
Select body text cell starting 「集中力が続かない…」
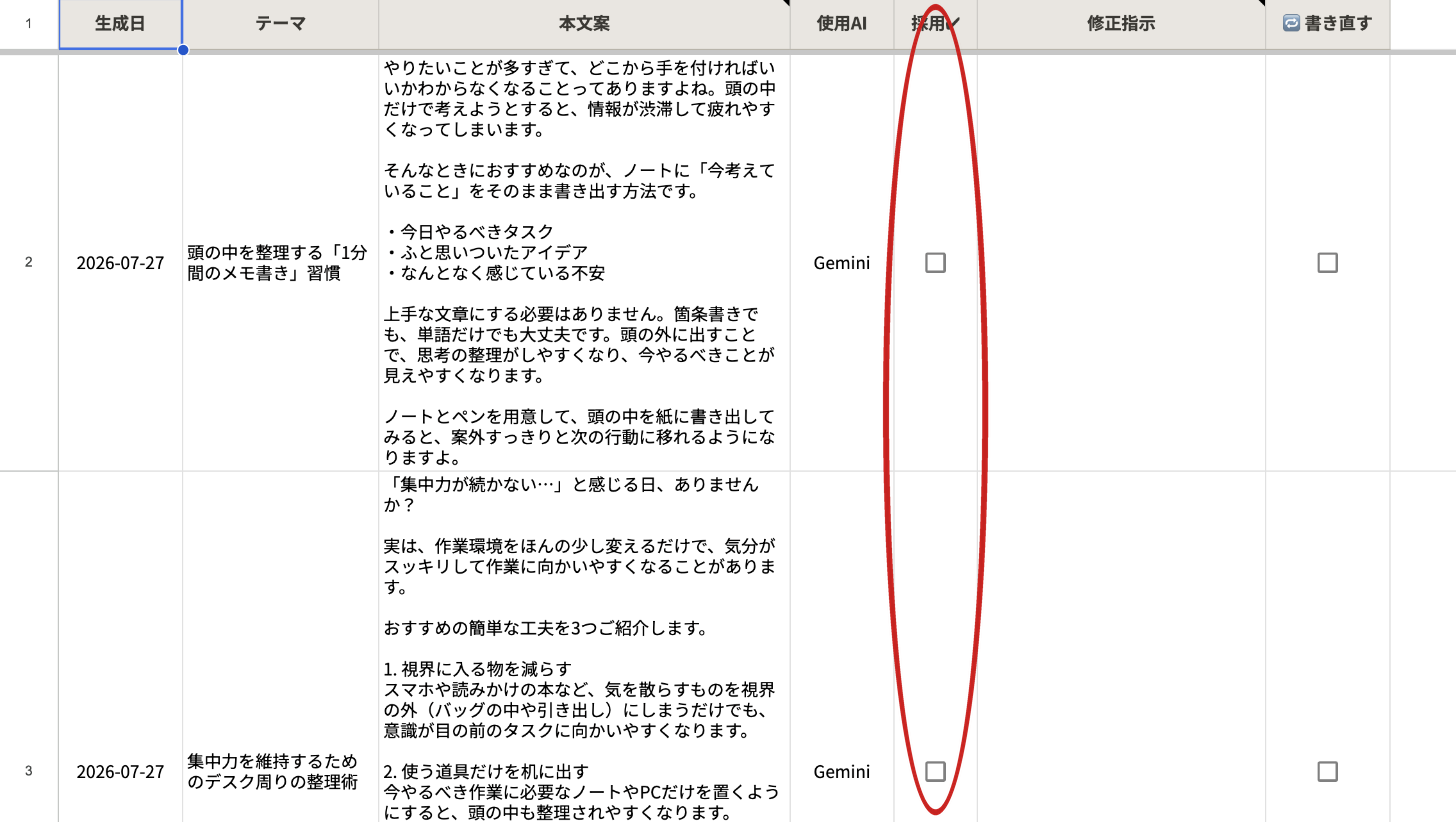pyautogui.click(x=584, y=647)
